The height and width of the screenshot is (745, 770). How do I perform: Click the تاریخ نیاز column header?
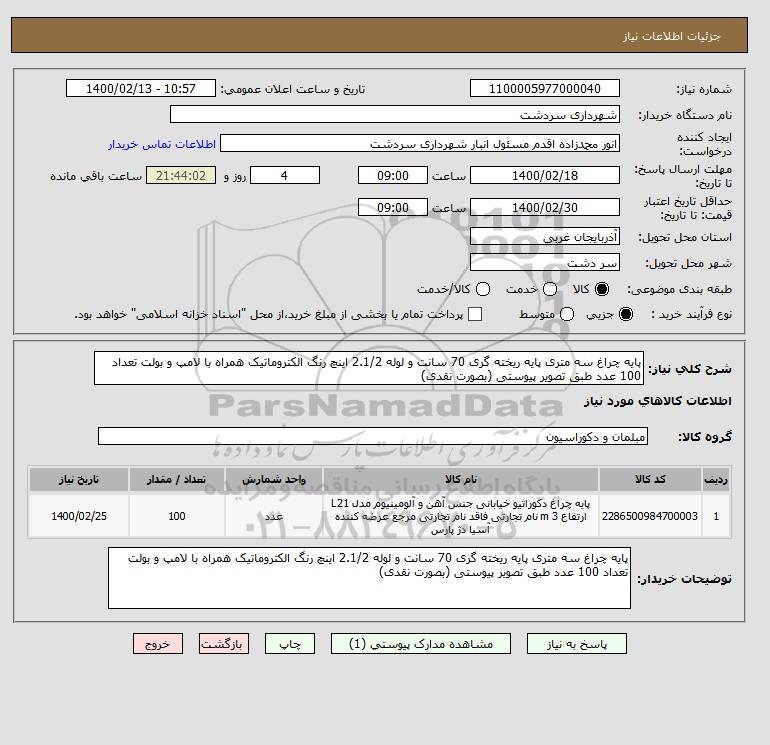click(79, 479)
